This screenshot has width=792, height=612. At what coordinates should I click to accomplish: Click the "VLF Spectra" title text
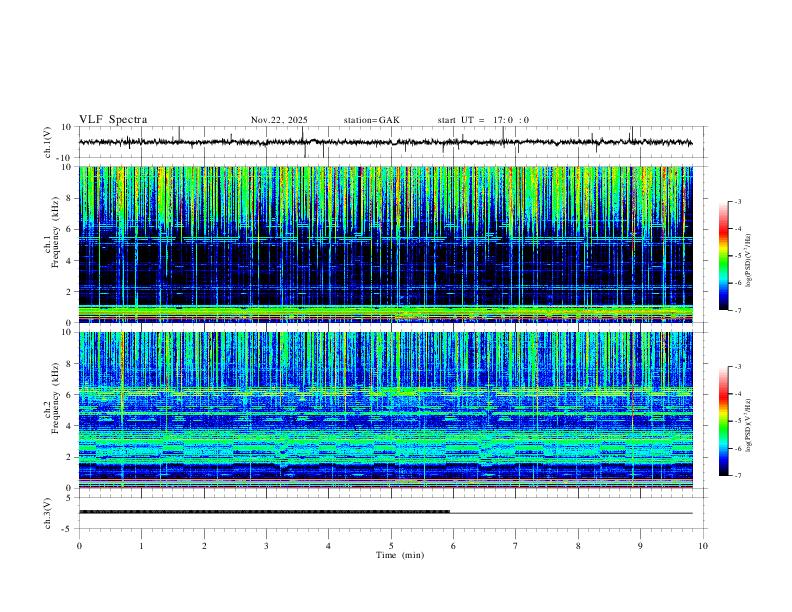[113, 120]
